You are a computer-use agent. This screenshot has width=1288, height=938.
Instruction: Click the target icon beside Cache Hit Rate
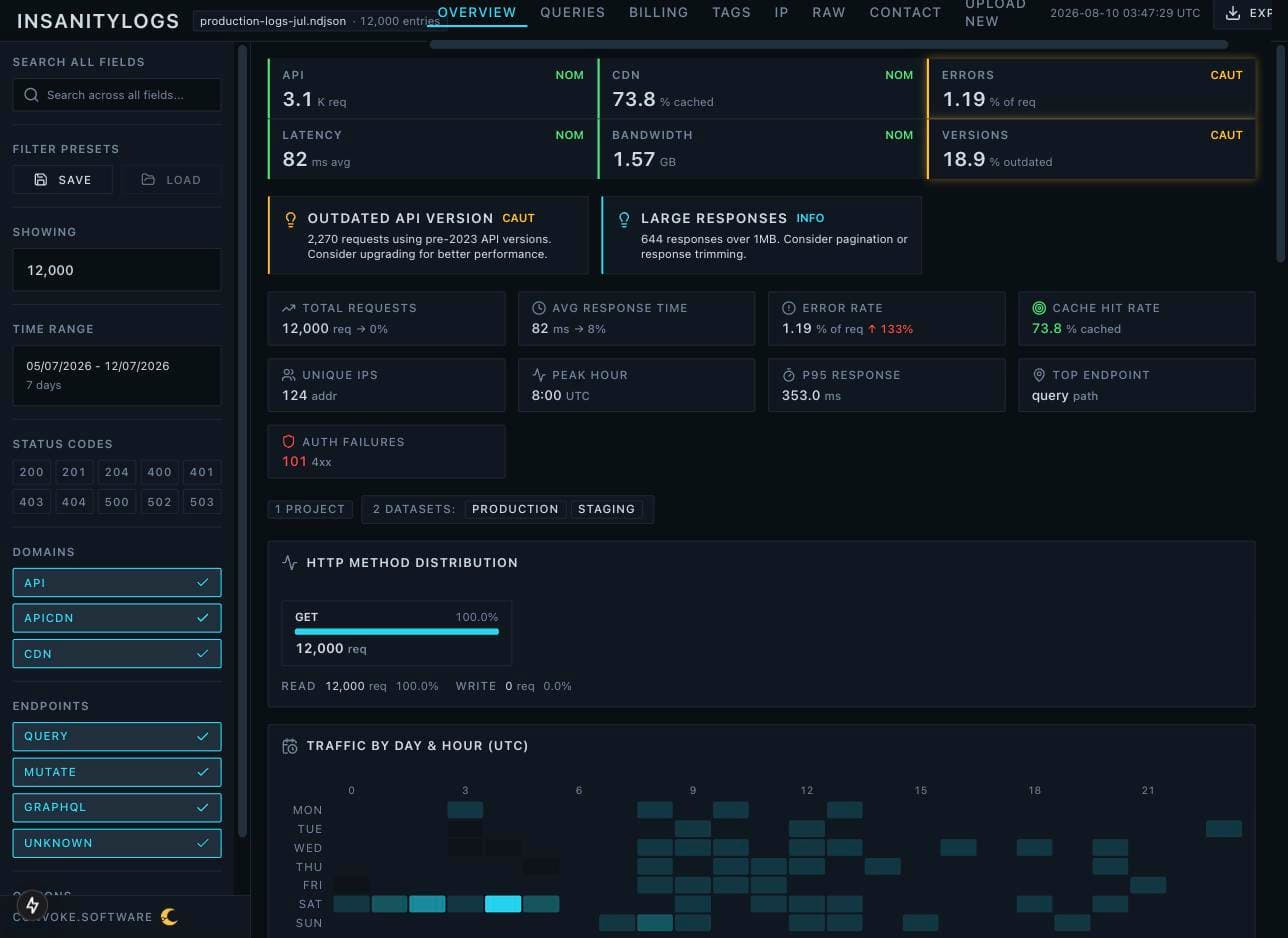[1039, 308]
